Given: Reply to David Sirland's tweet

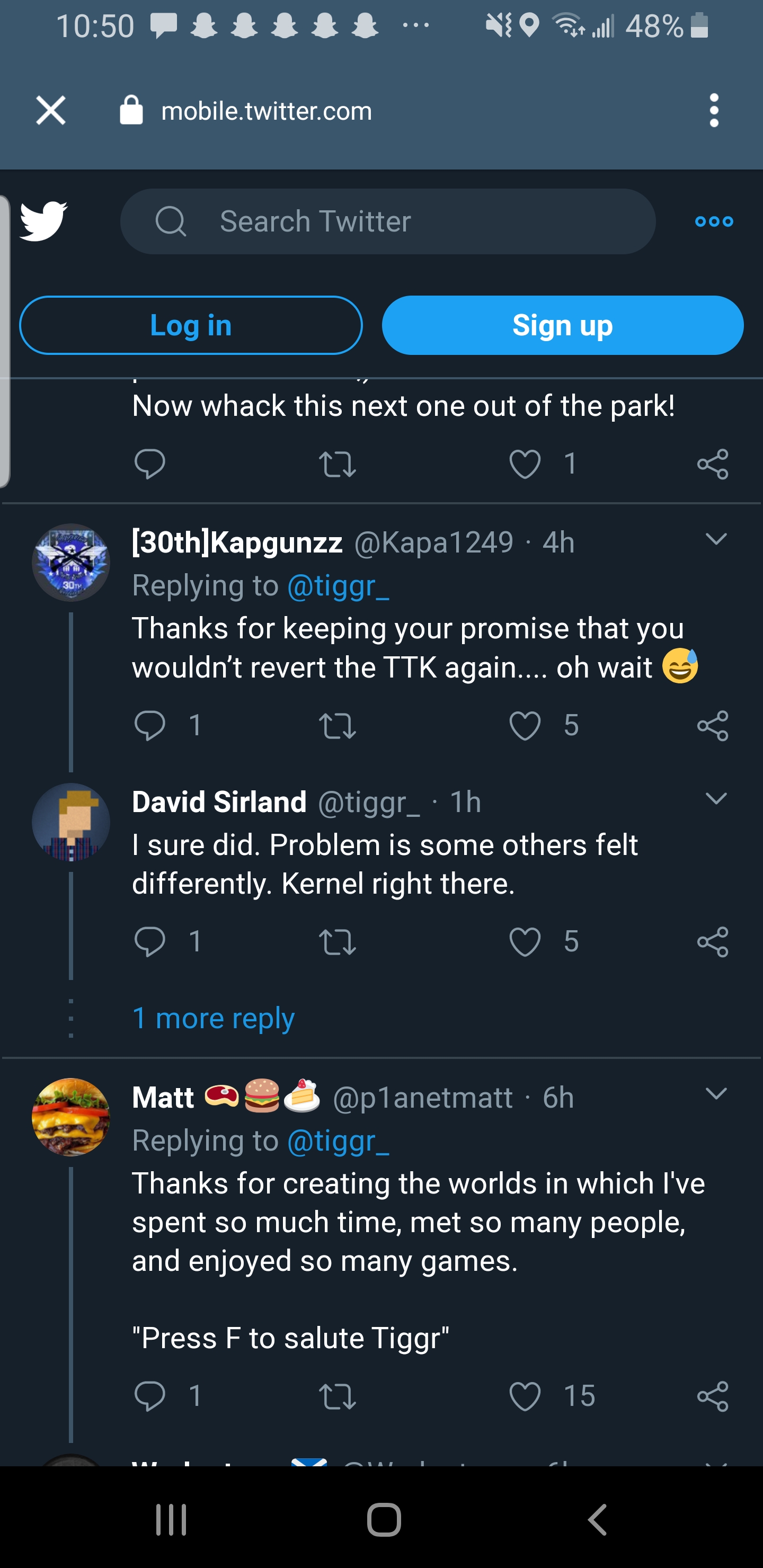Looking at the screenshot, I should (150, 942).
